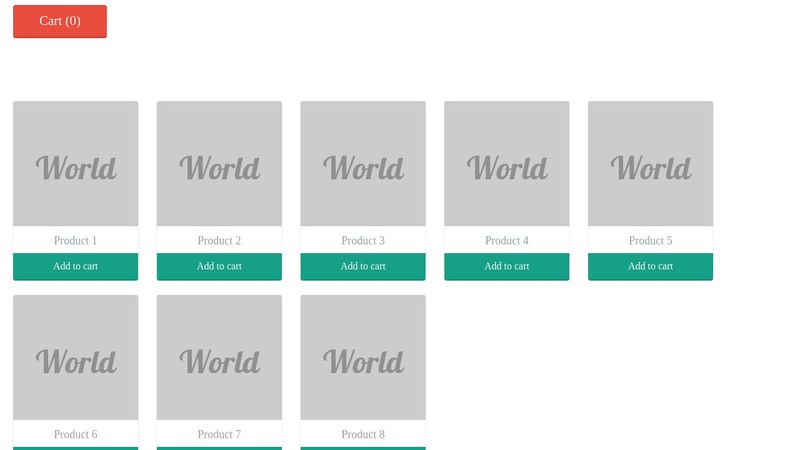The width and height of the screenshot is (800, 450).
Task: Select the "Product 2" title text
Action: coord(219,240)
